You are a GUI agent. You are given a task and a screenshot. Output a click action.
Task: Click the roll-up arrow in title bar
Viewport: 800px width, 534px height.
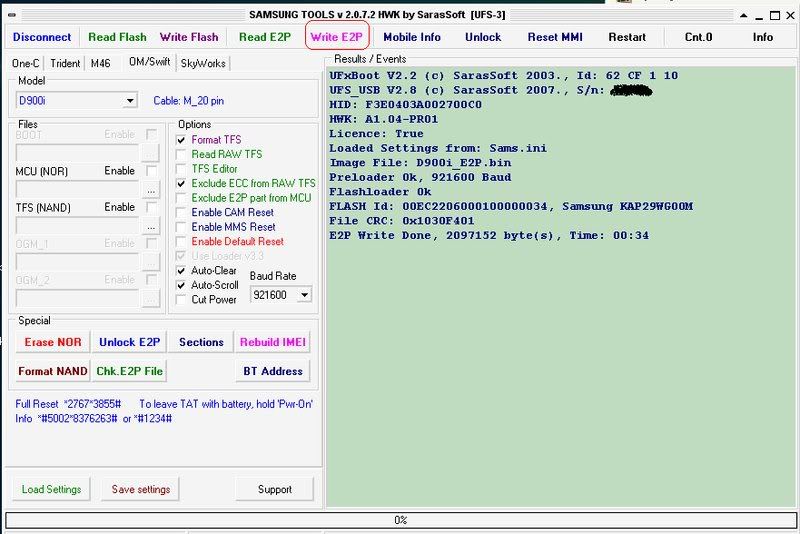pyautogui.click(x=743, y=16)
